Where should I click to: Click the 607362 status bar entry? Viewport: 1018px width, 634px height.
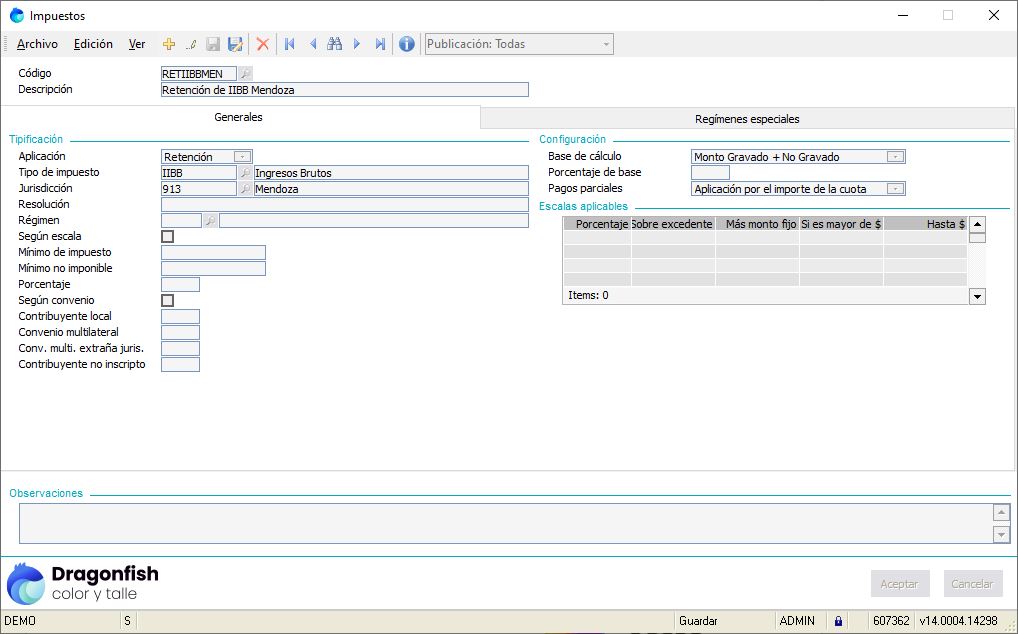pyautogui.click(x=891, y=621)
